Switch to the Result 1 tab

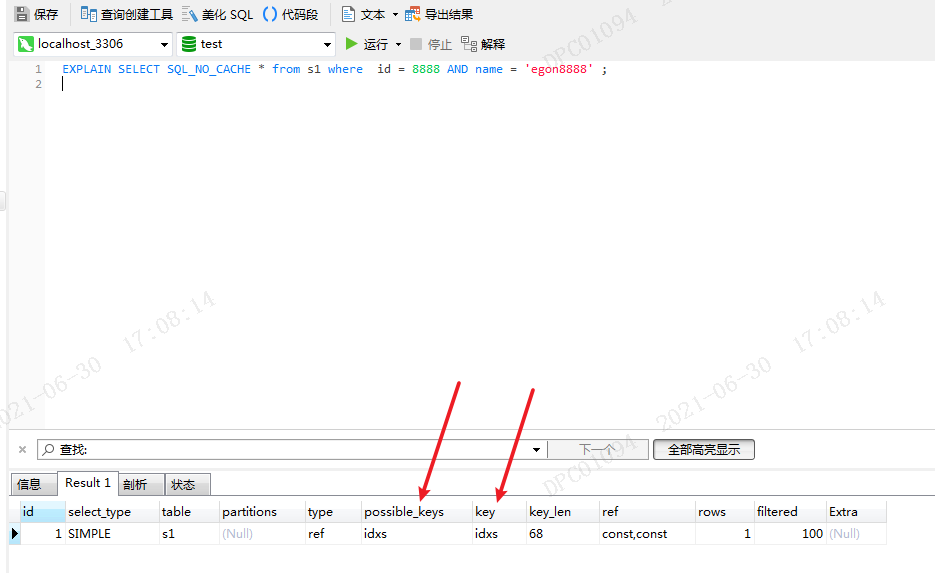(88, 483)
